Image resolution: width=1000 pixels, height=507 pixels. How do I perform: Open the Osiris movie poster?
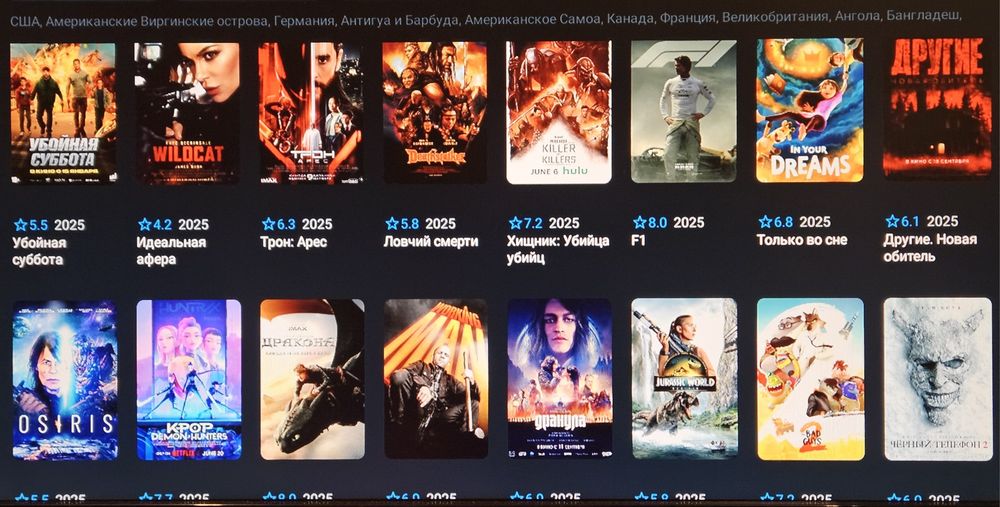pyautogui.click(x=65, y=380)
